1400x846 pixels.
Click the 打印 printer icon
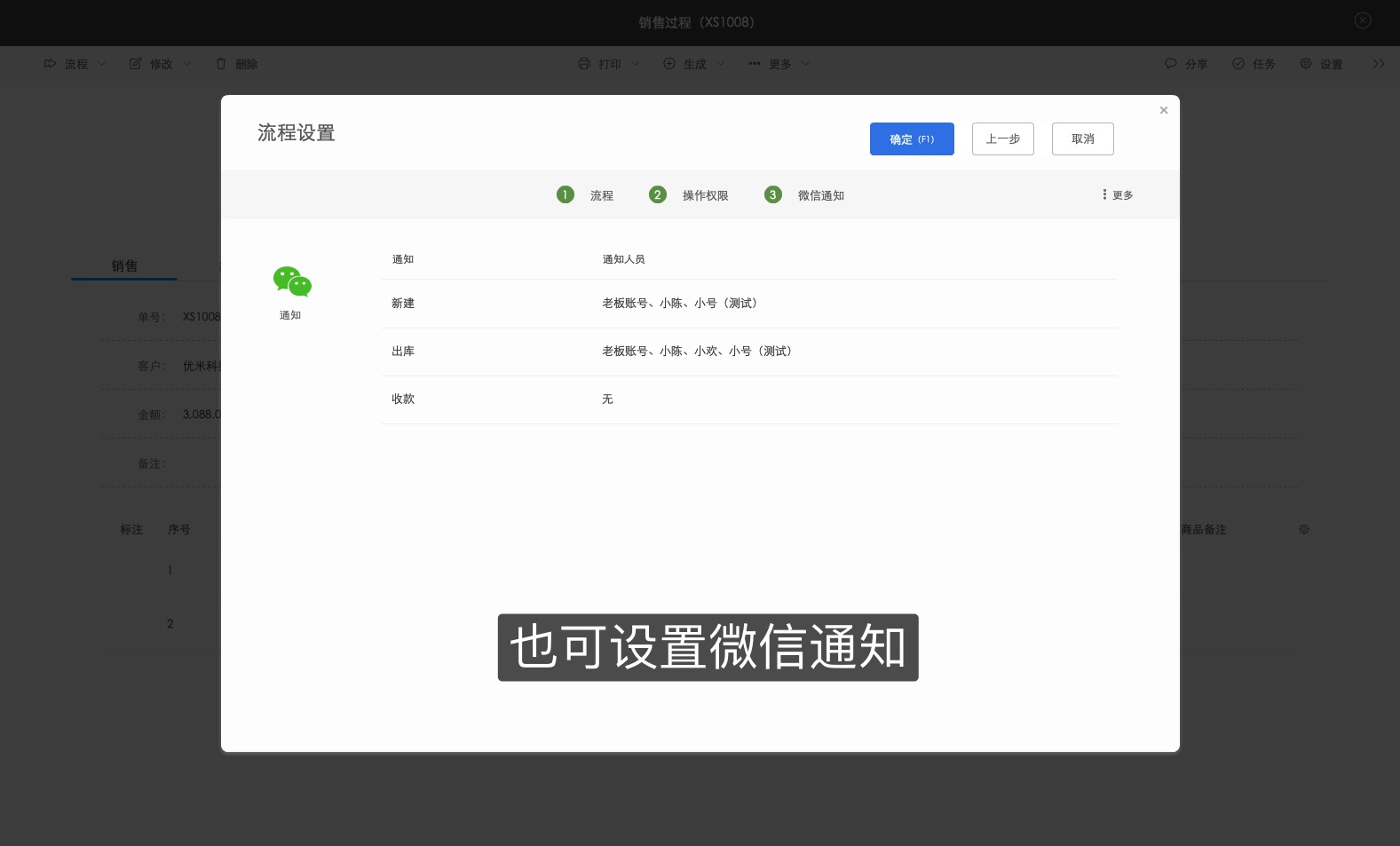tap(584, 64)
